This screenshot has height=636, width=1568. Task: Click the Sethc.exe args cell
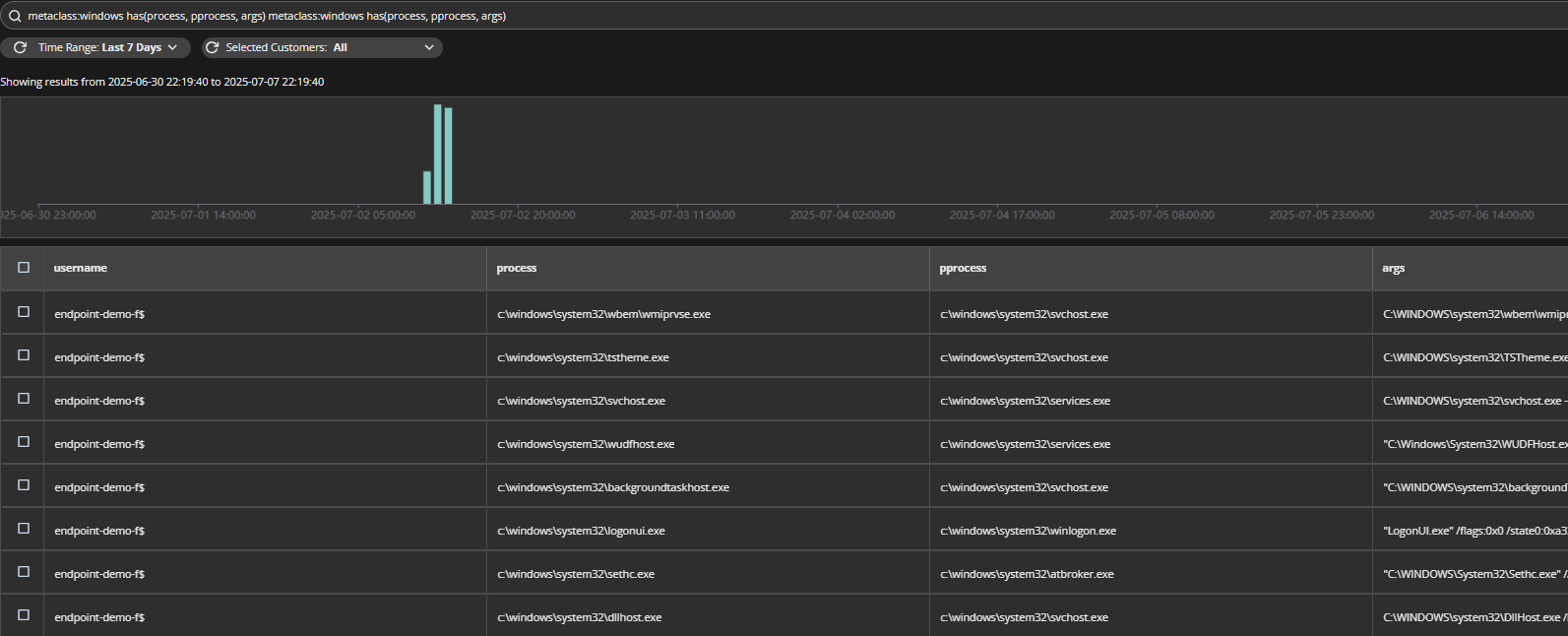[x=1471, y=574]
